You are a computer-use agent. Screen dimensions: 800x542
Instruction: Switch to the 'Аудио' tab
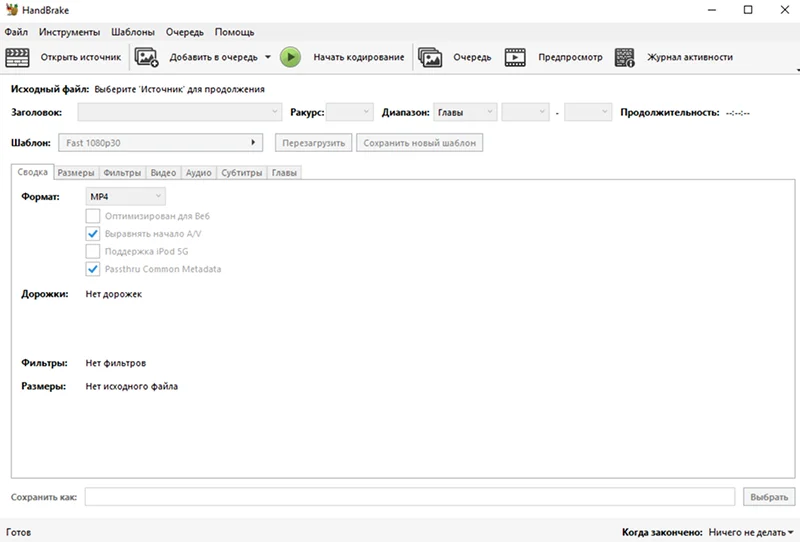click(198, 173)
